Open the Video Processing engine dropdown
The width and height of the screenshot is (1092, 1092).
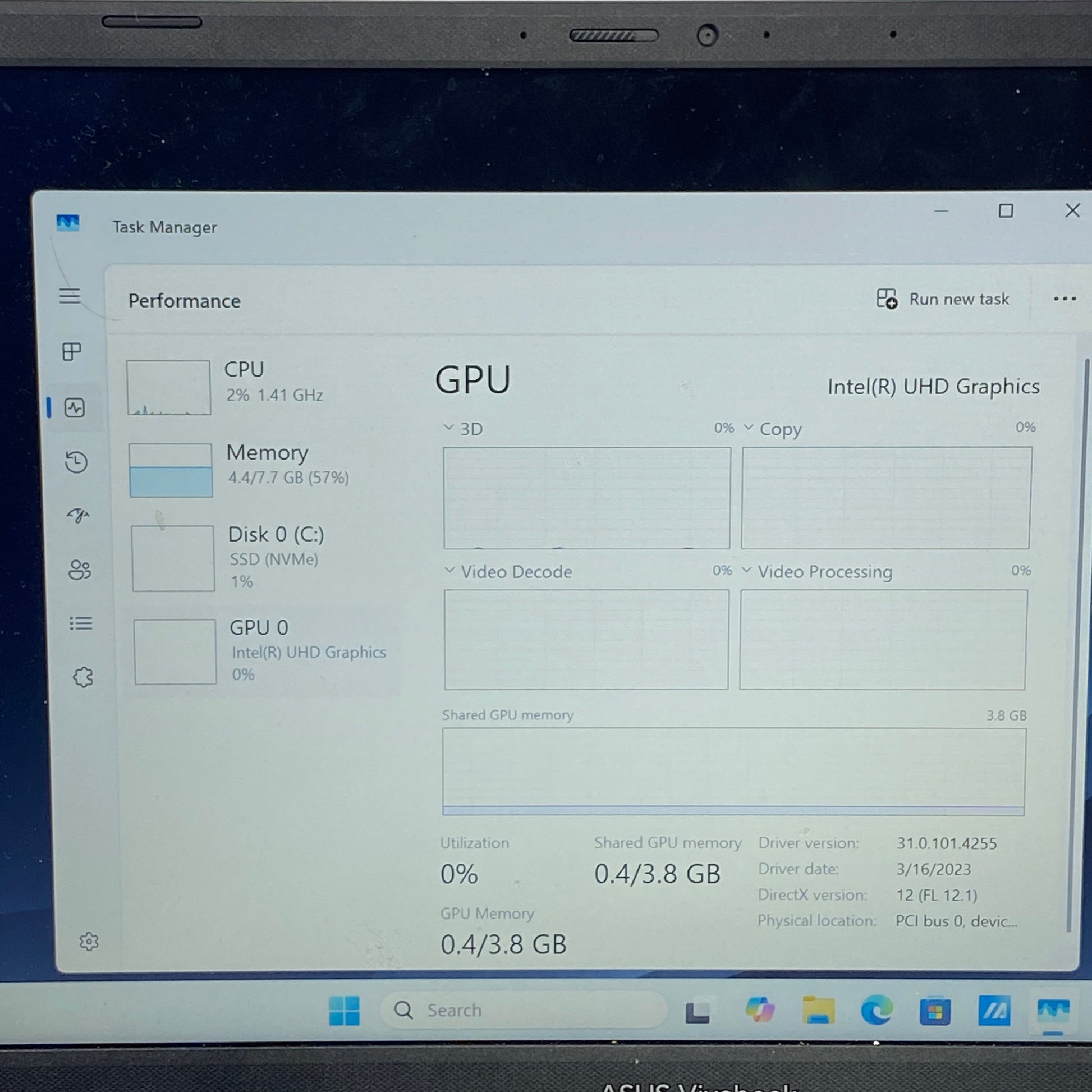pos(747,570)
